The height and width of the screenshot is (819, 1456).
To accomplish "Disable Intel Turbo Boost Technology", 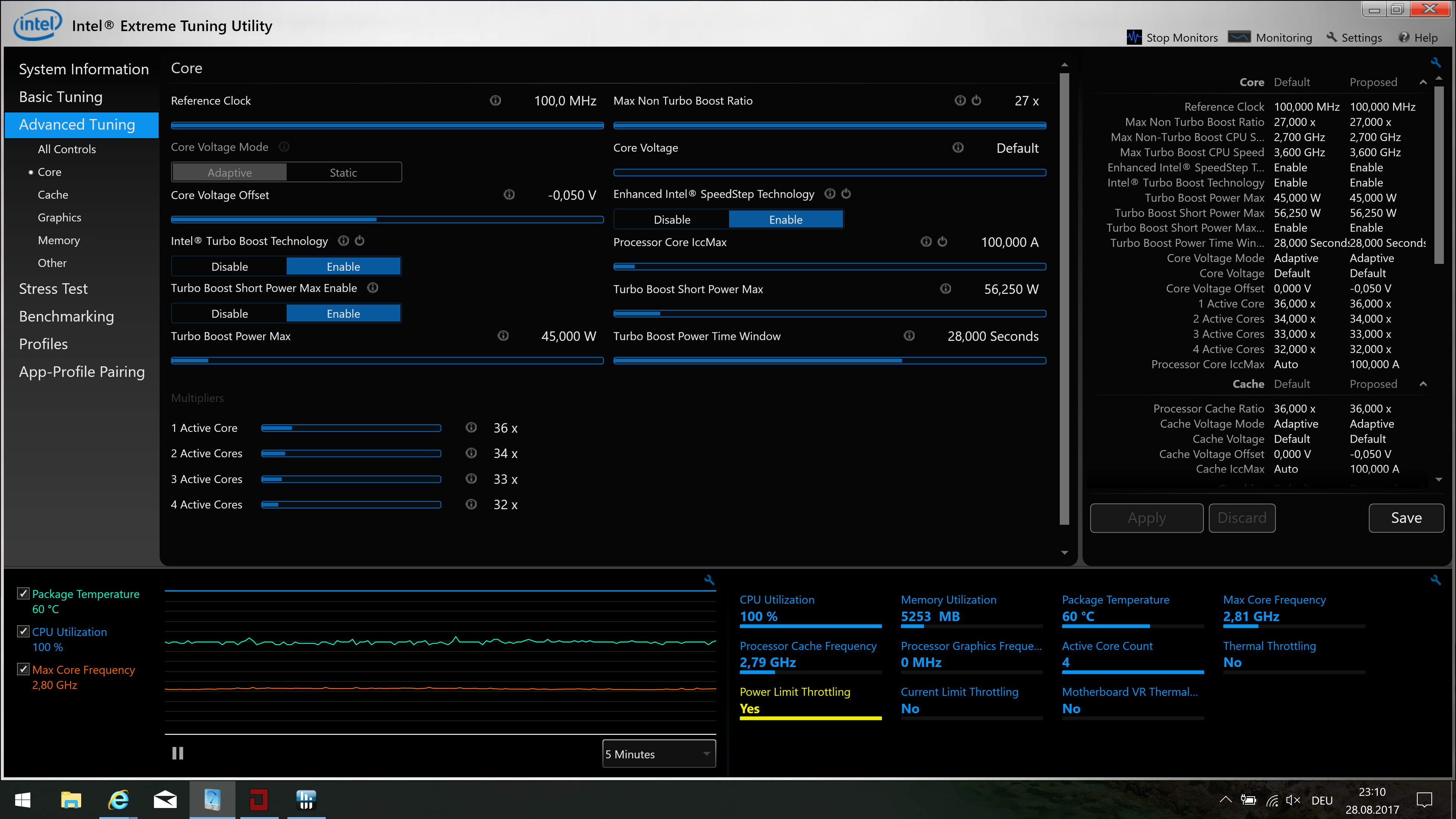I will coord(229,266).
